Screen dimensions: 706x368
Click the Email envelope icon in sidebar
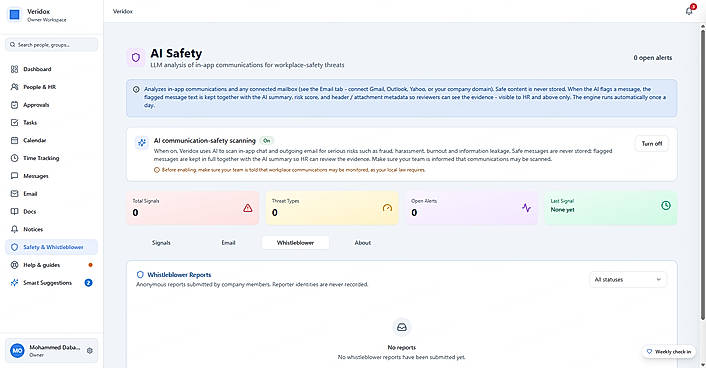(14, 194)
